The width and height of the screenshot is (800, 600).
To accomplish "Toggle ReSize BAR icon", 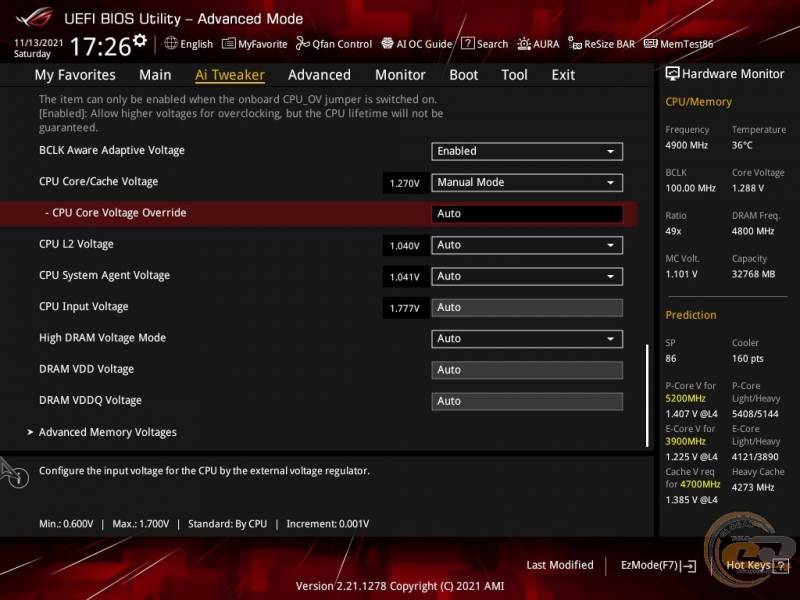I will tap(575, 44).
